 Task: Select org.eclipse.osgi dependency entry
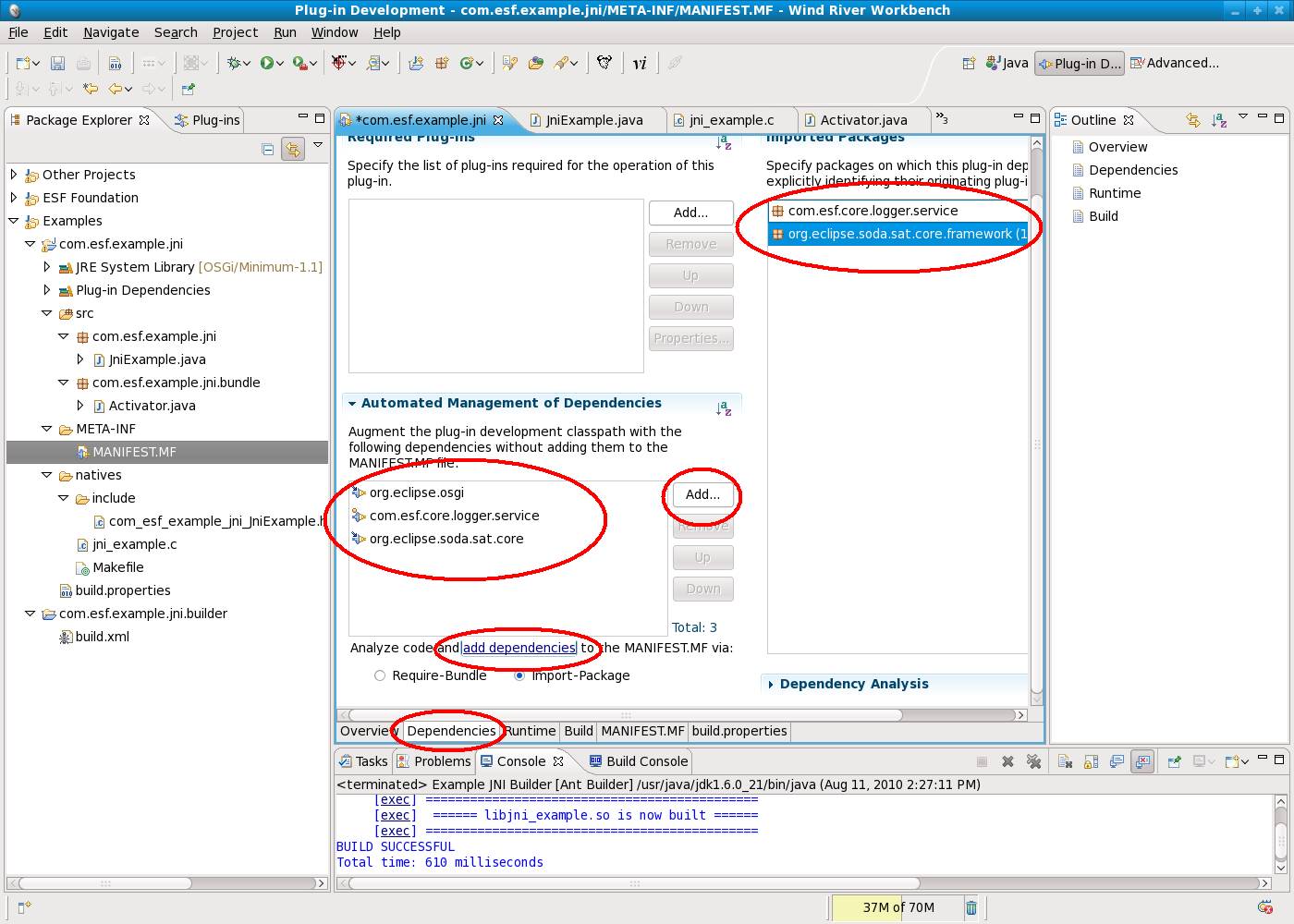(408, 492)
